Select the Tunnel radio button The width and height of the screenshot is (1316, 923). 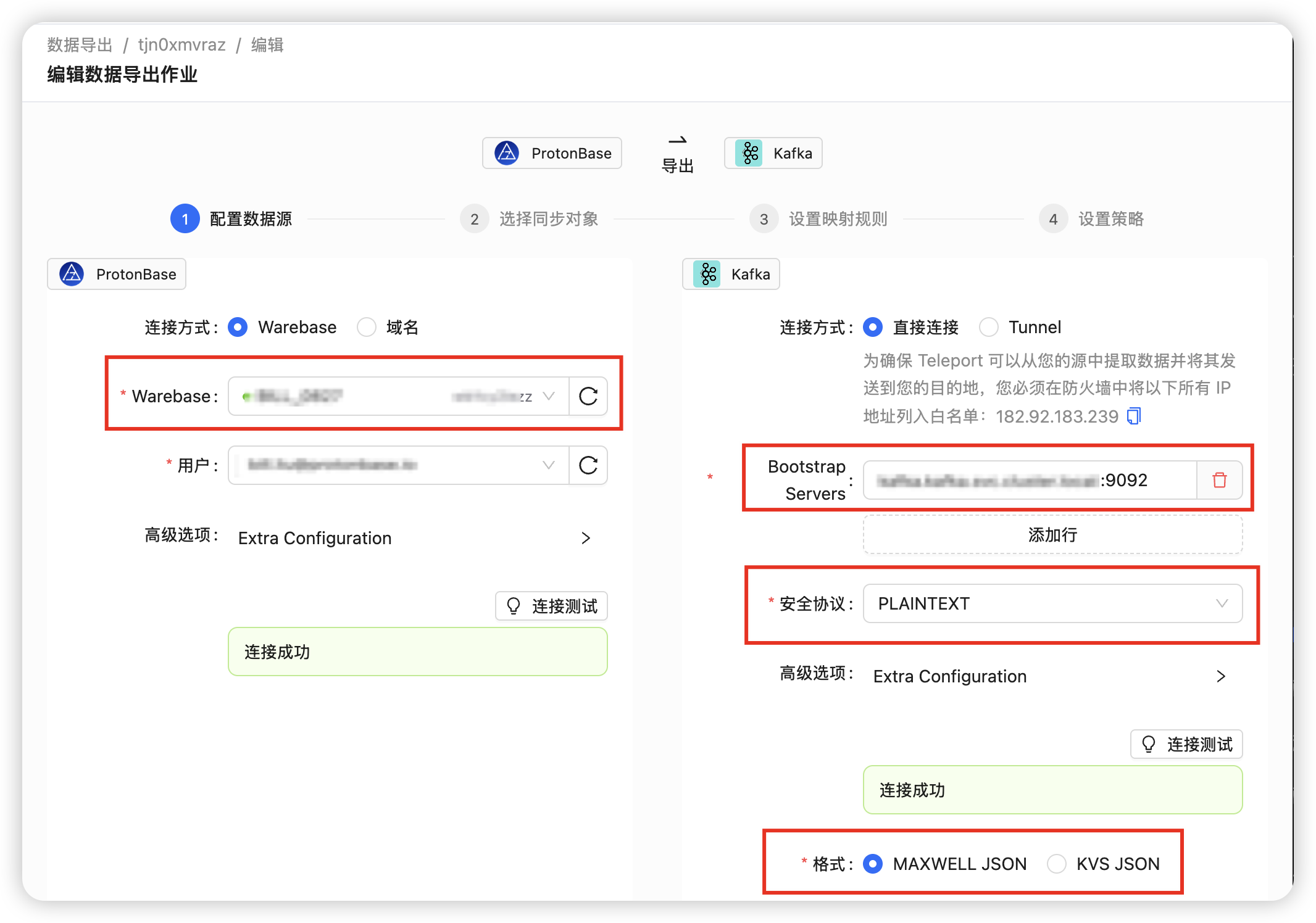[989, 327]
